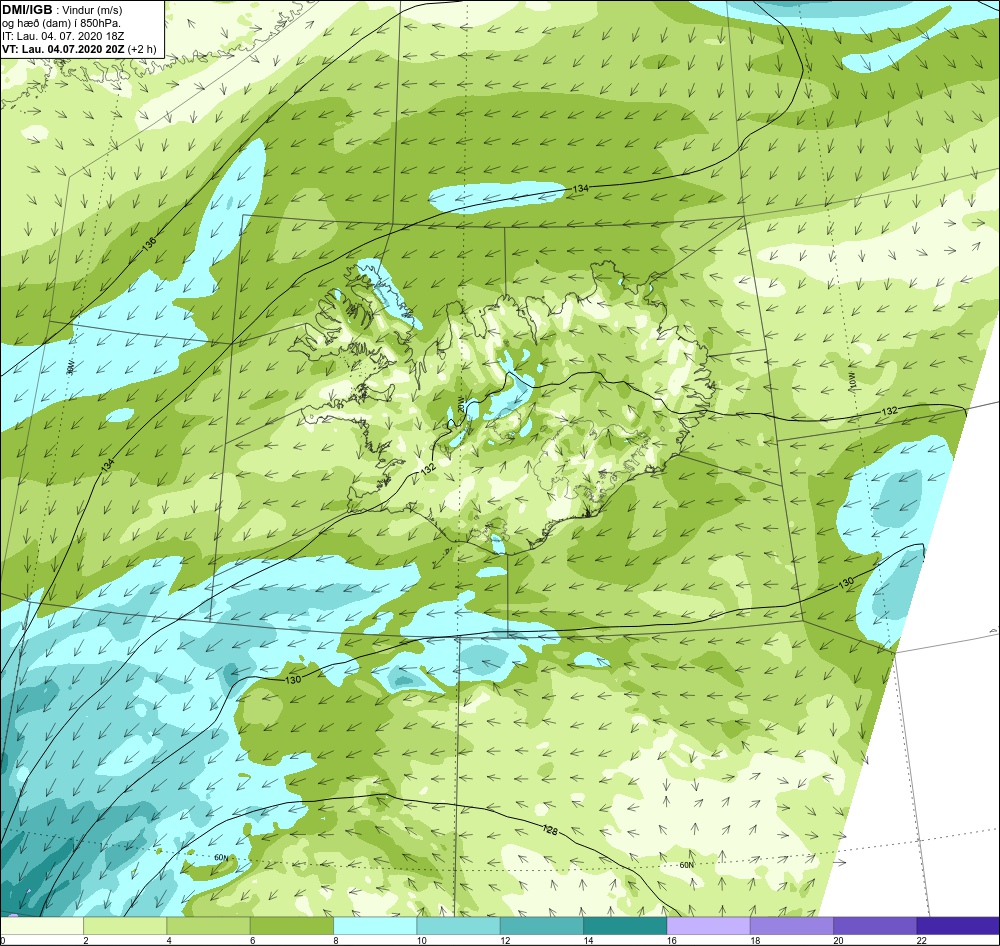1000x946 pixels.
Task: Click the legend value '16'
Action: tap(672, 940)
